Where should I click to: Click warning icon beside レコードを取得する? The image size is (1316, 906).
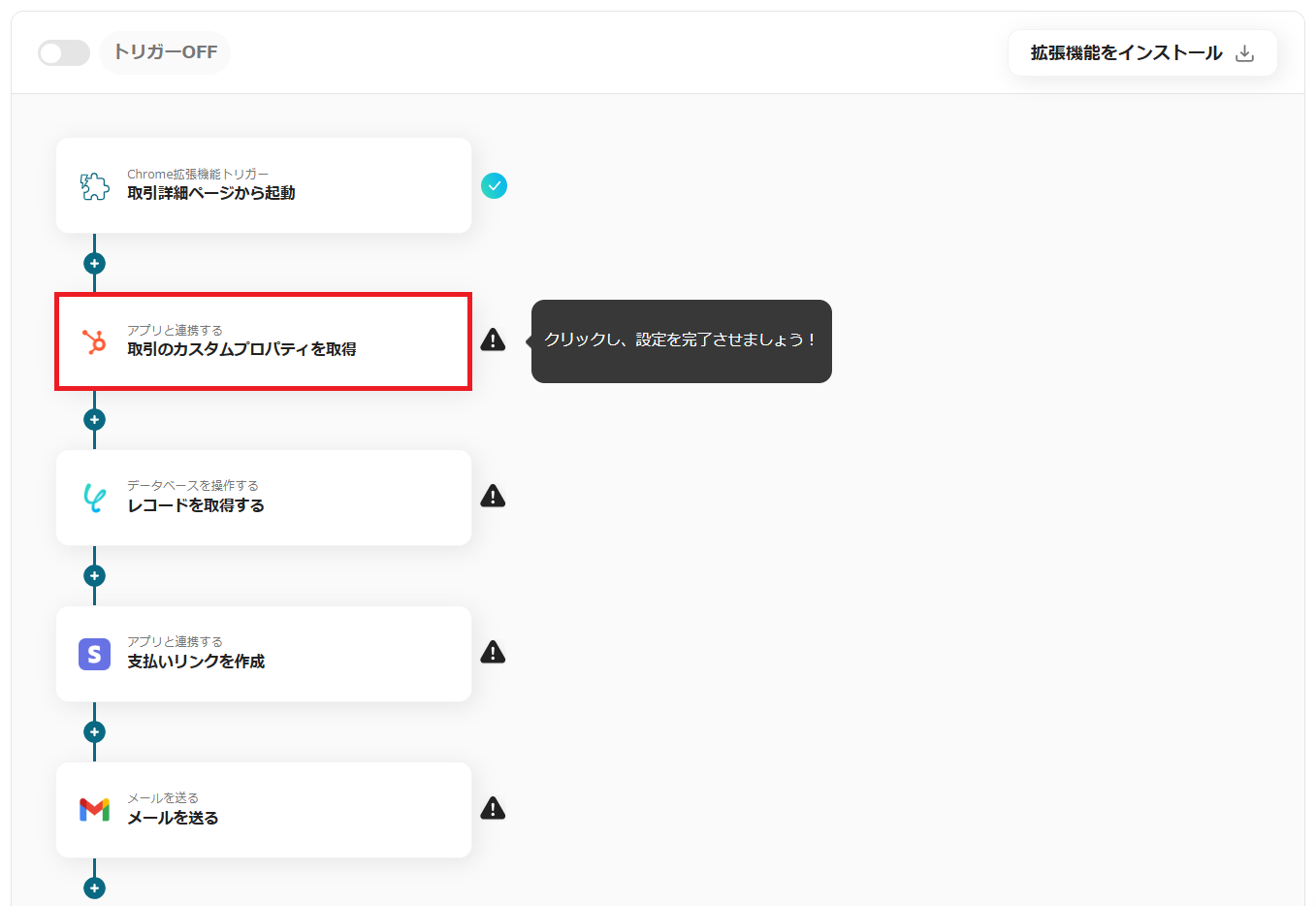(x=493, y=496)
